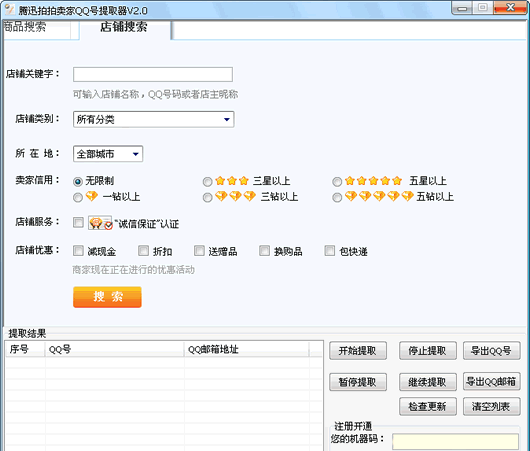This screenshot has width=530, height=451.
Task: Click the application icon in title bar
Action: coord(9,9)
